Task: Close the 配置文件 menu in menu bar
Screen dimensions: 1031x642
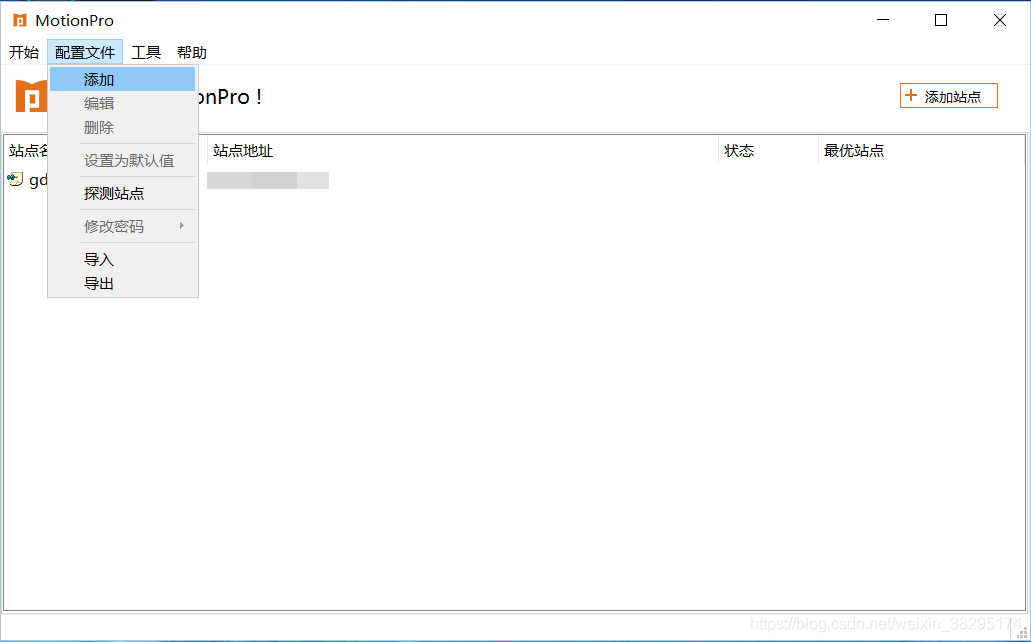Action: [x=85, y=53]
